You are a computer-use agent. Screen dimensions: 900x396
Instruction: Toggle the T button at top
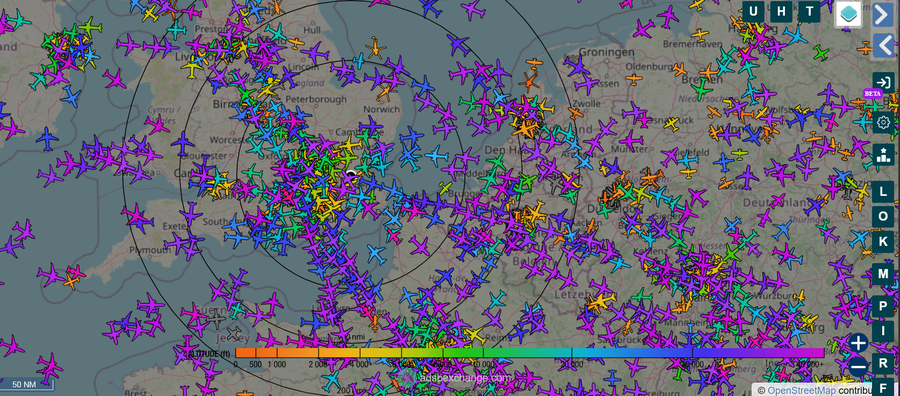(809, 11)
